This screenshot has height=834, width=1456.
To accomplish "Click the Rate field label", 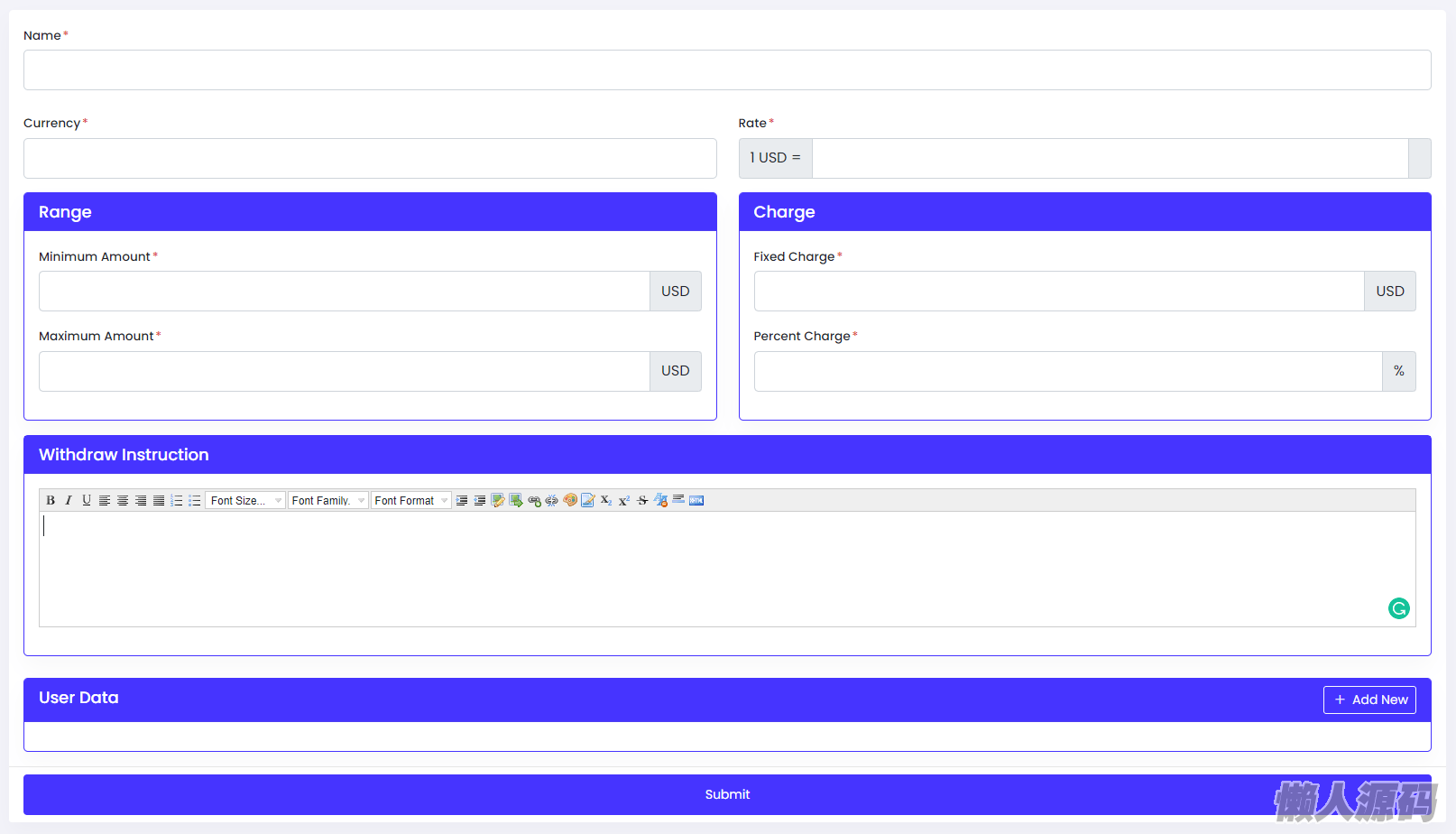I will (752, 123).
